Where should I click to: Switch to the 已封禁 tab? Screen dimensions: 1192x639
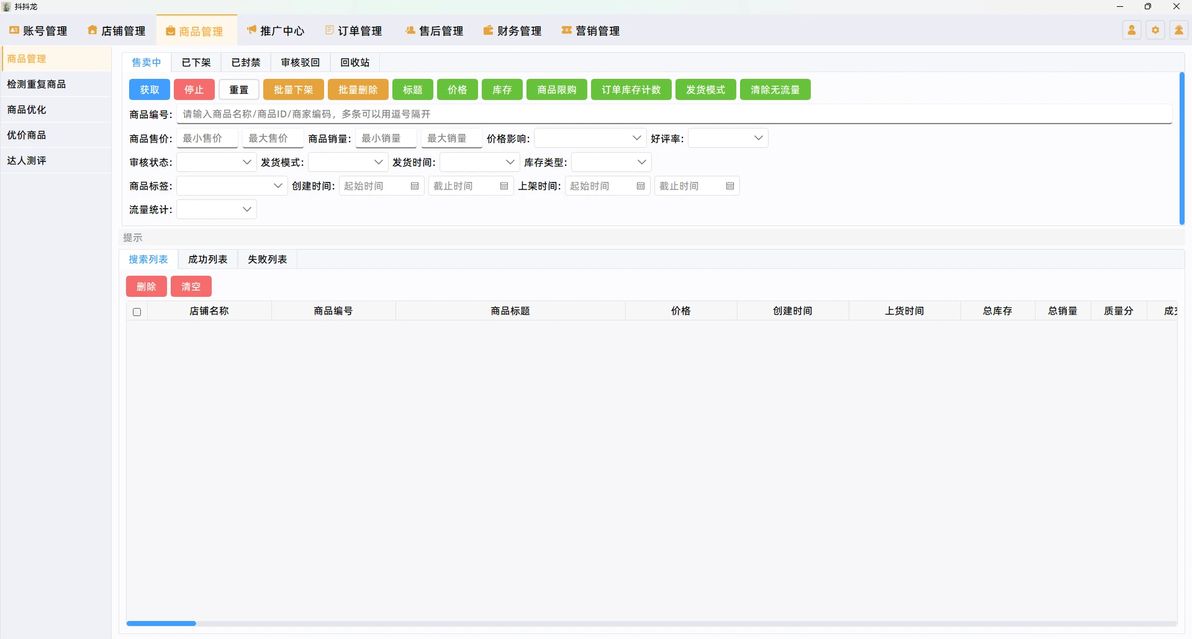pyautogui.click(x=246, y=62)
